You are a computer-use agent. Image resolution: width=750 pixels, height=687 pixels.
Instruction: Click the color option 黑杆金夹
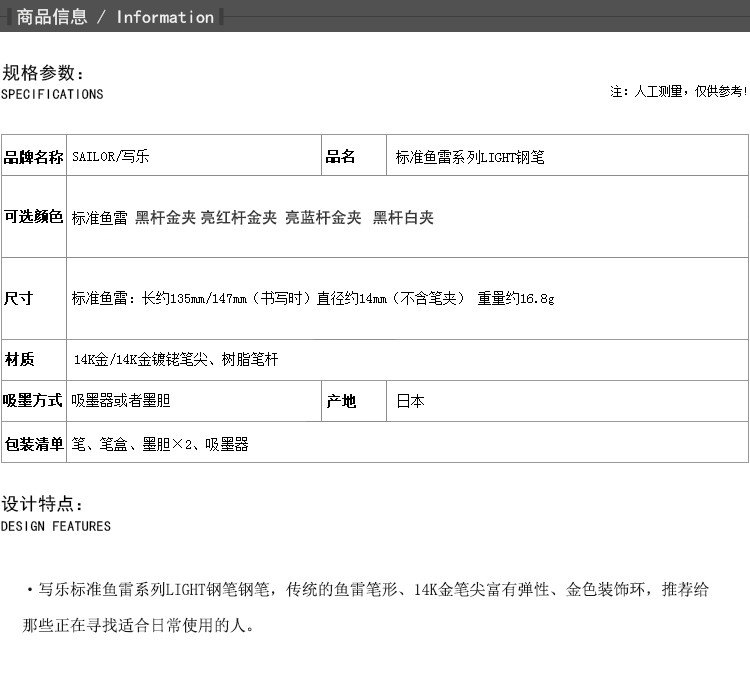tap(165, 218)
